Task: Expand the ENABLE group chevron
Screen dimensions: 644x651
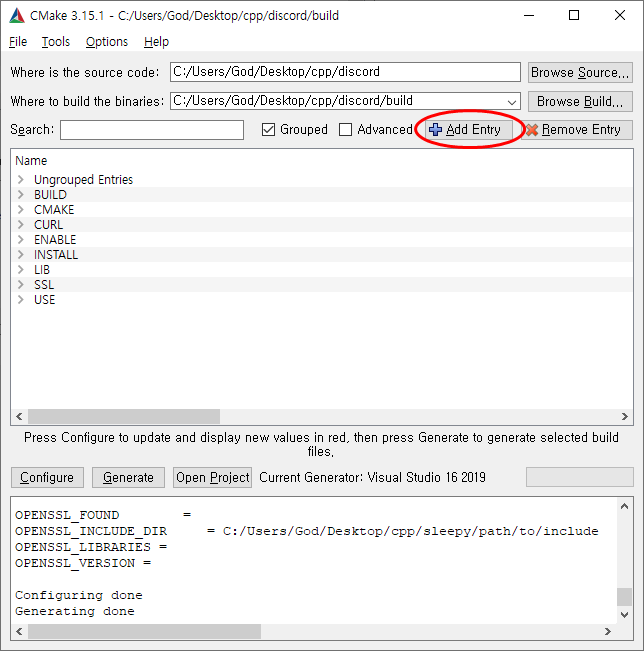Action: click(20, 239)
